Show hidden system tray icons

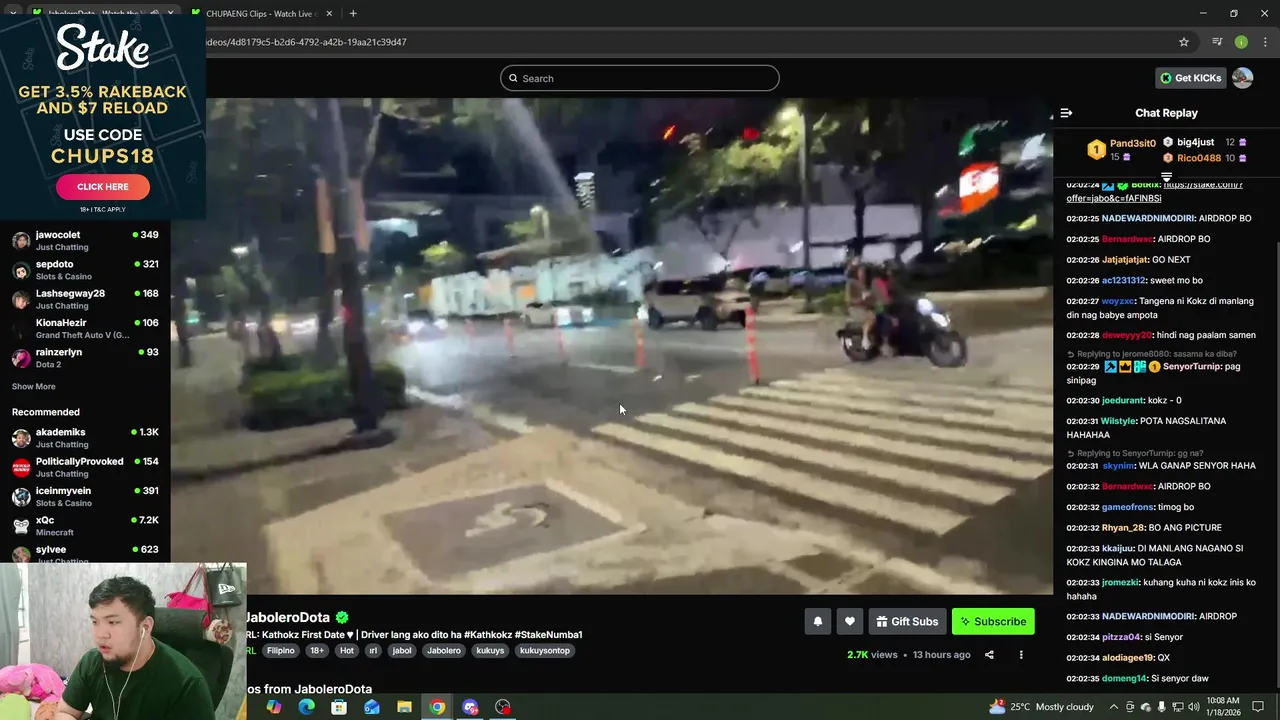[1114, 707]
